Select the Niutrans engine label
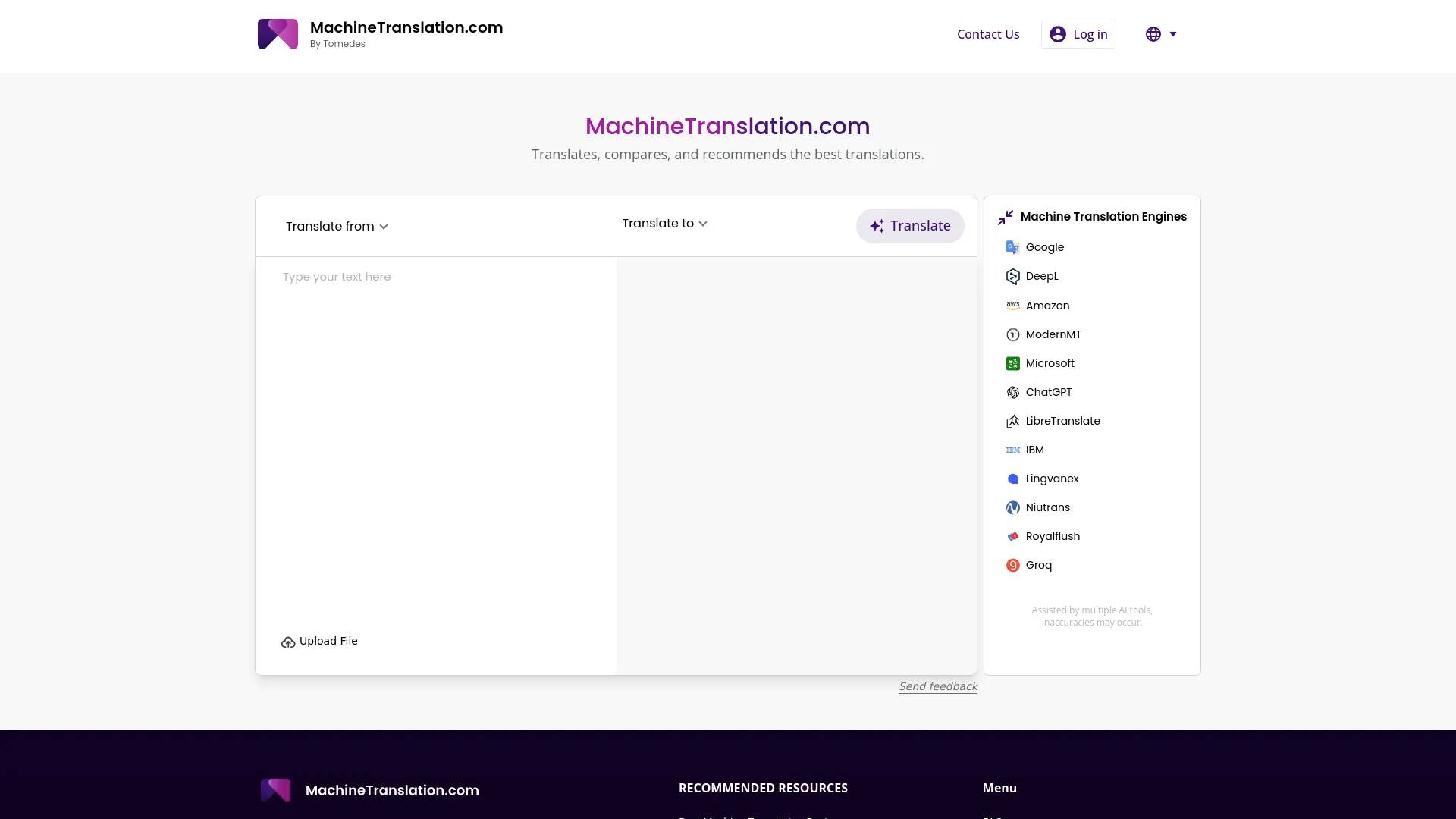This screenshot has height=819, width=1456. pyautogui.click(x=1047, y=507)
